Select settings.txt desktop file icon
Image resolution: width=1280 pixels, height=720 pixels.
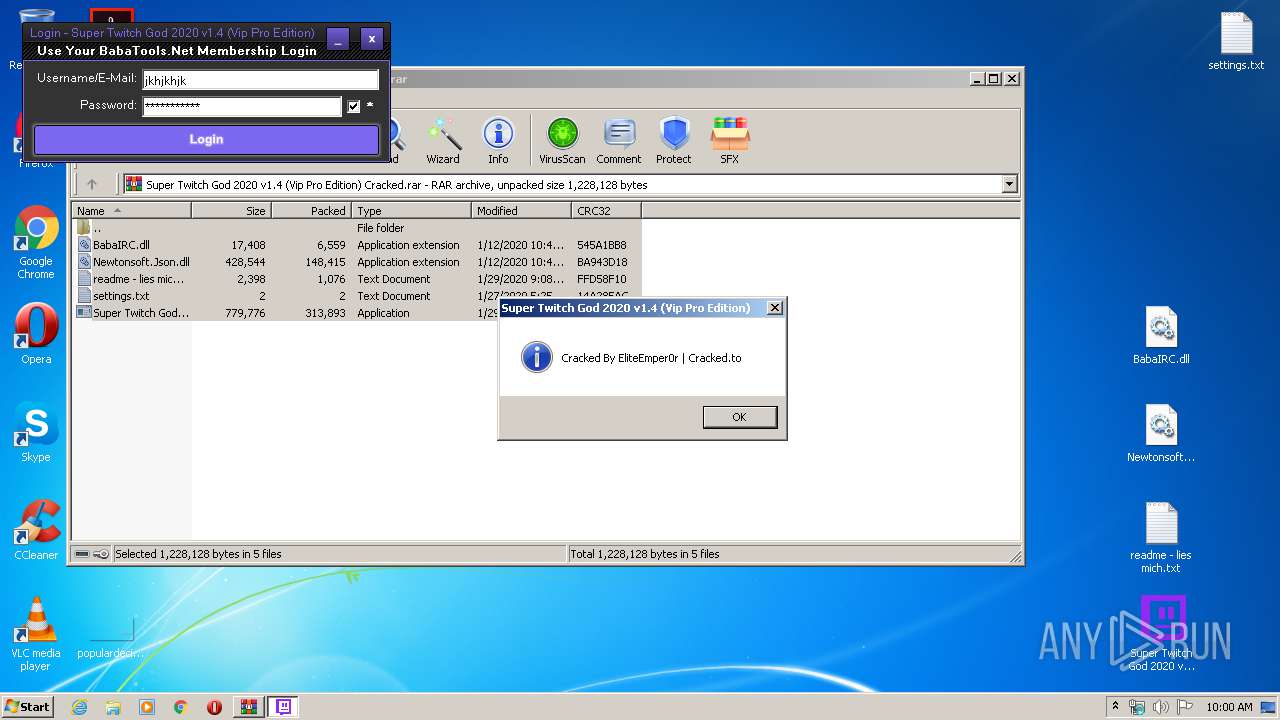pos(1236,41)
